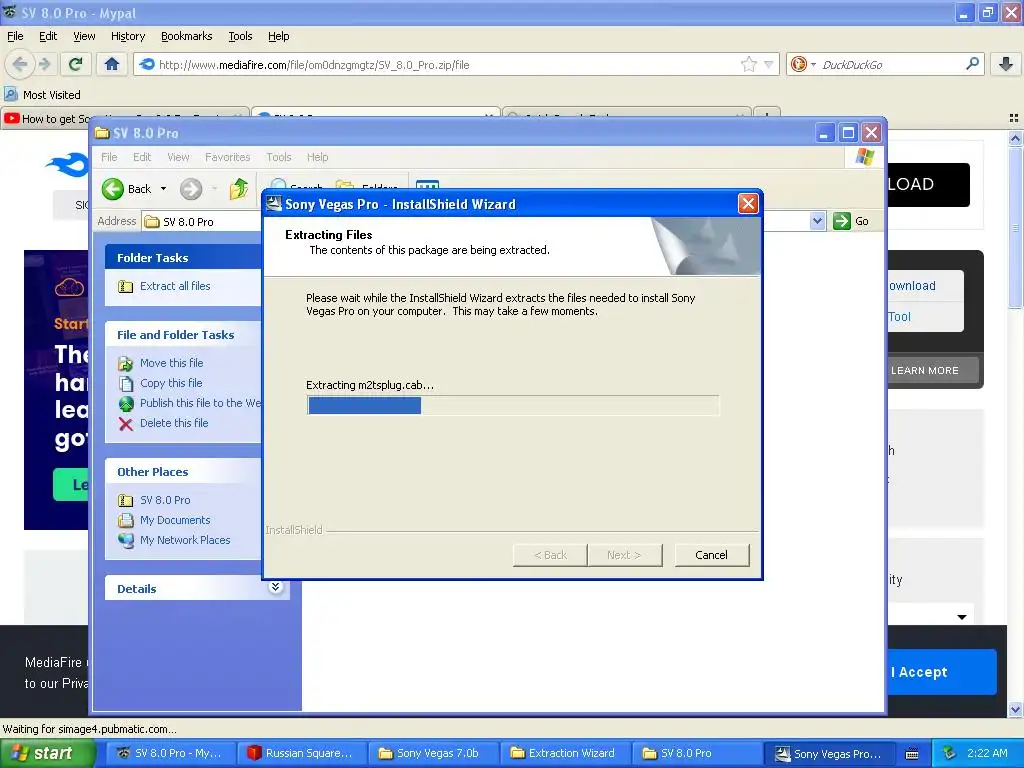Open the browser Tools menu
The height and width of the screenshot is (768, 1024).
(x=240, y=36)
